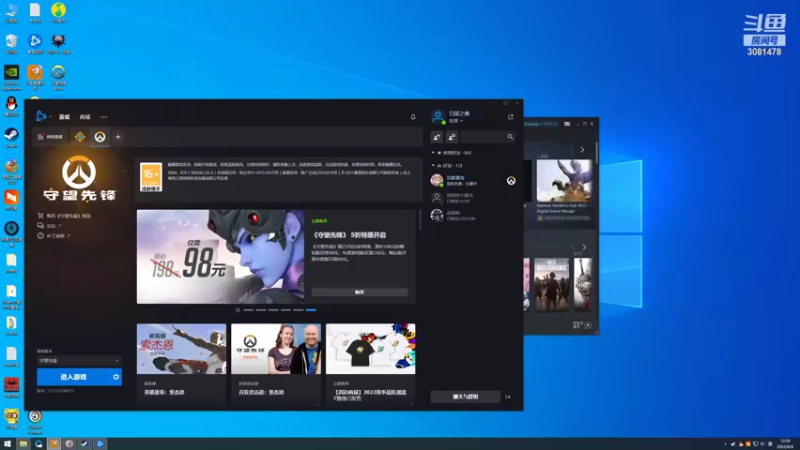This screenshot has width=800, height=450.
Task: Click the friend management icon
Action: (x=452, y=137)
